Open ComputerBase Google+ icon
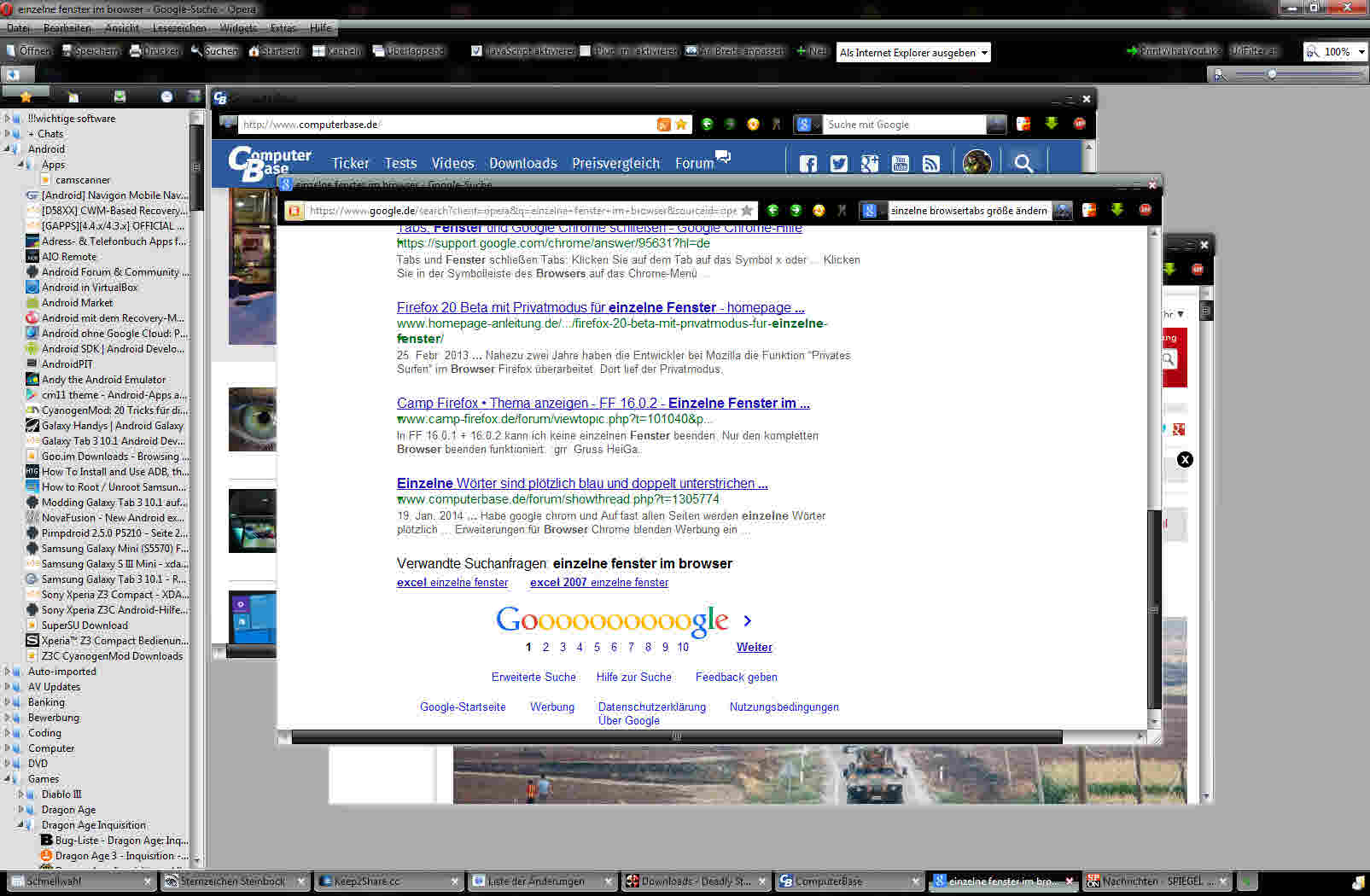1370x896 pixels. point(870,164)
